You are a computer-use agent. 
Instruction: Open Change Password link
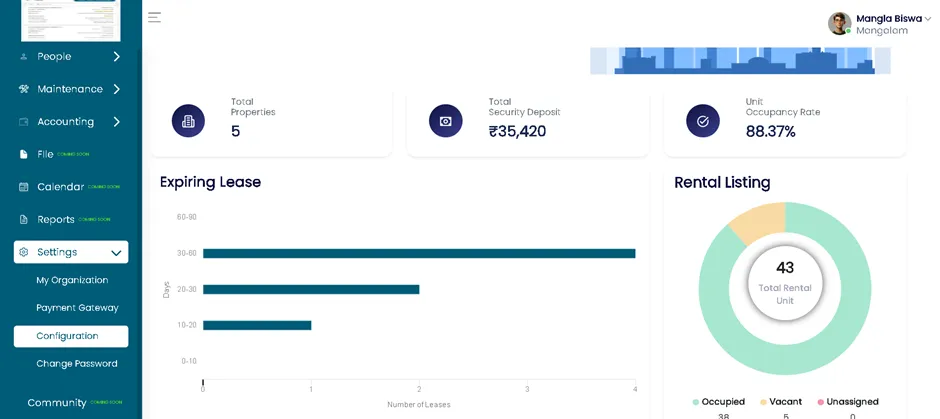click(77, 364)
